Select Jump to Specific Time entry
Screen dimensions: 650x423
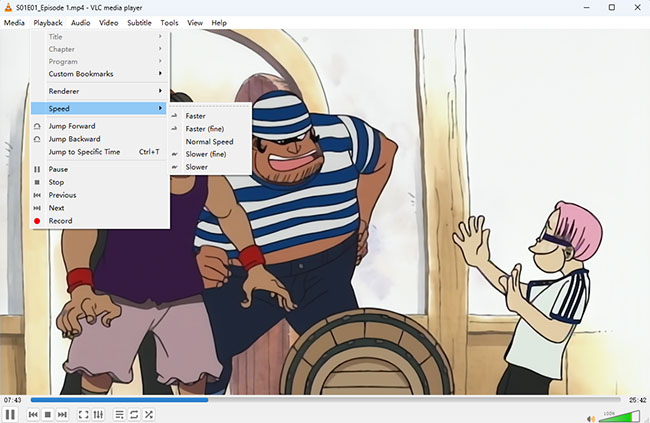coord(100,152)
